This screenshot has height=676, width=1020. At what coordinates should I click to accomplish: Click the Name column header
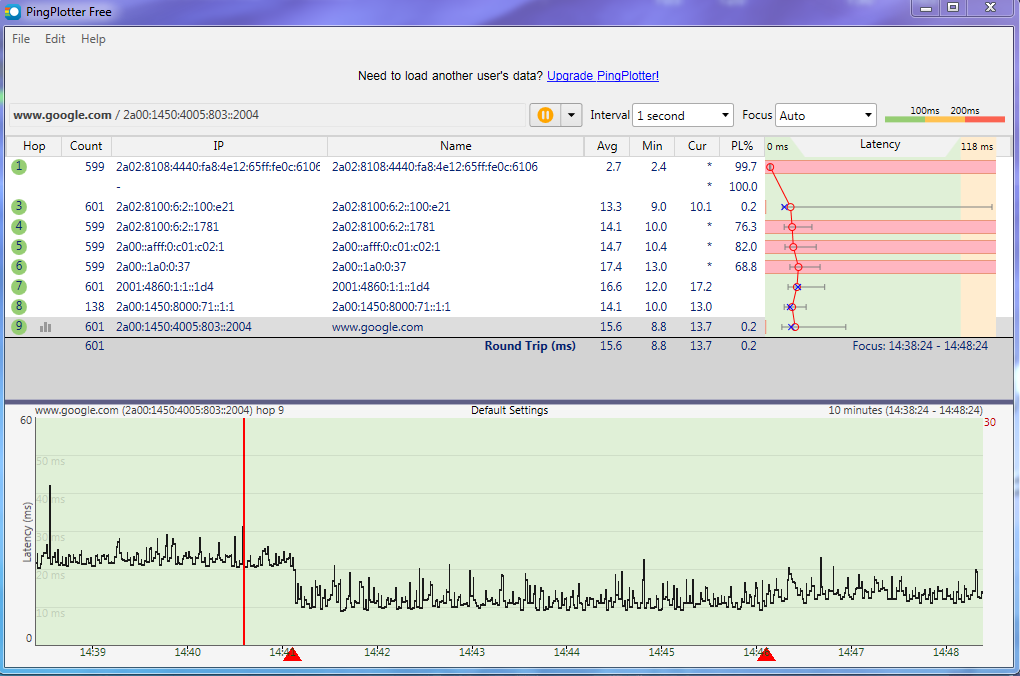click(455, 146)
